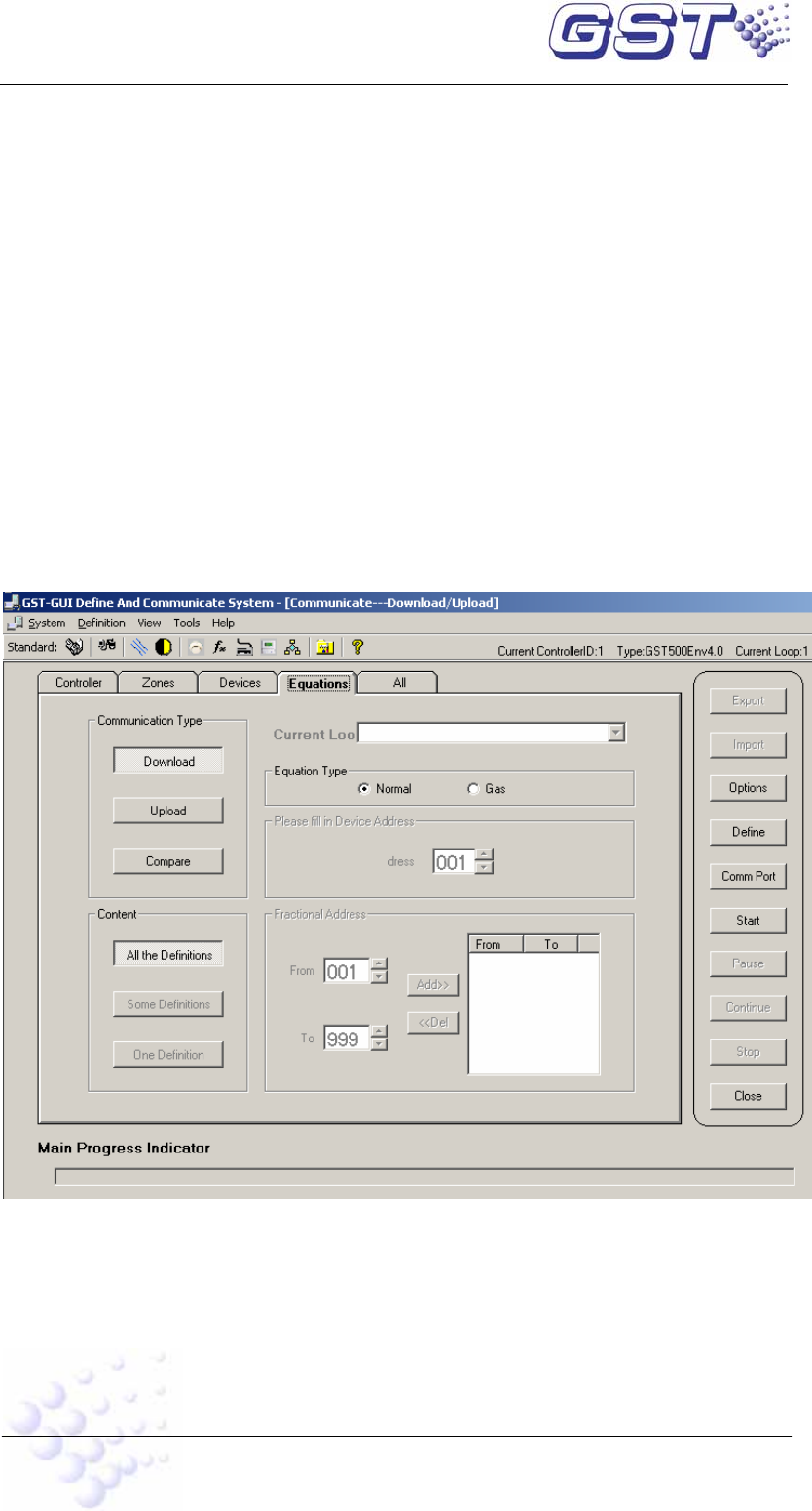
Task: Select the Equations tab
Action: 318,683
